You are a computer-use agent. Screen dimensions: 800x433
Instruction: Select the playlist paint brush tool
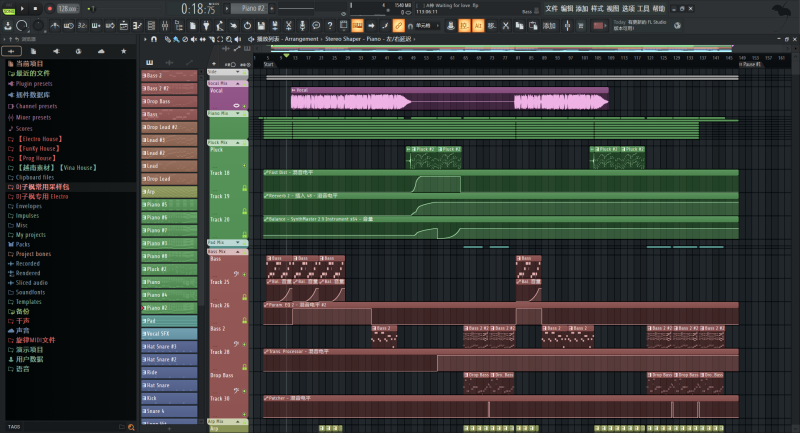pos(176,39)
